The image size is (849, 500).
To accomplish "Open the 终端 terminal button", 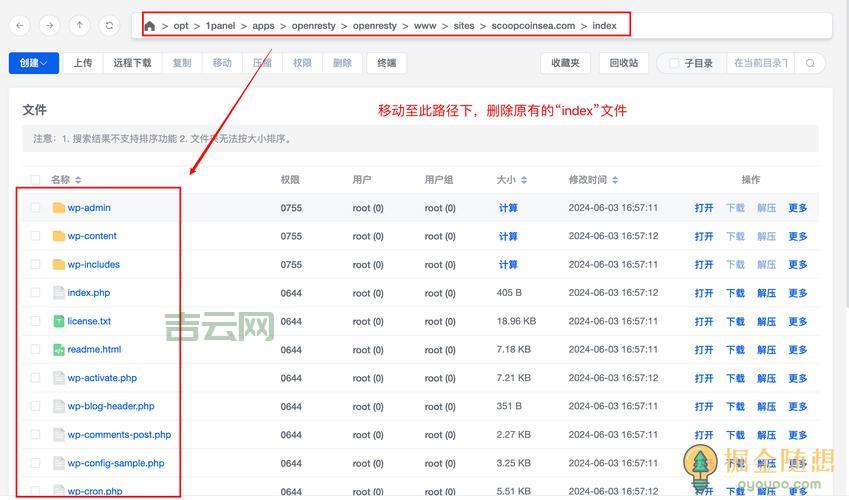I will (x=387, y=63).
